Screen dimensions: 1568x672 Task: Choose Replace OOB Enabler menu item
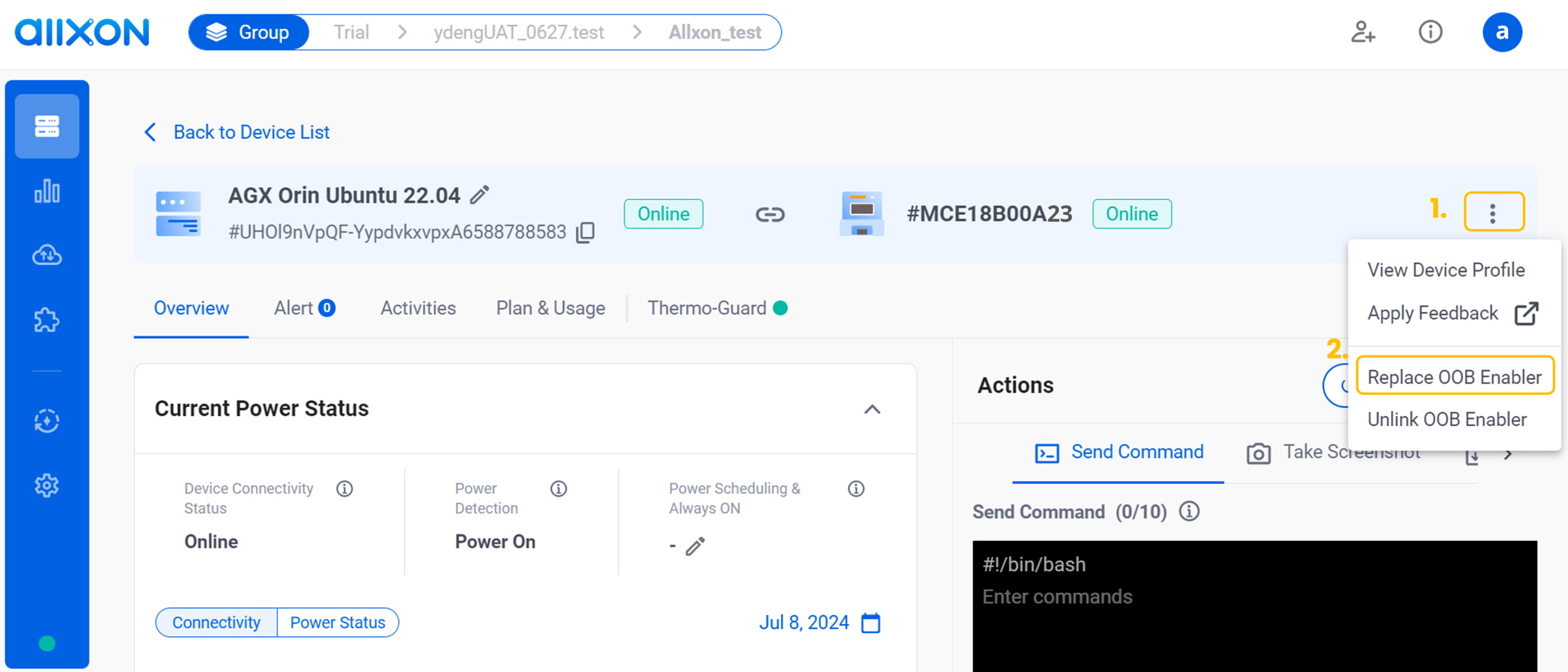pyautogui.click(x=1454, y=377)
